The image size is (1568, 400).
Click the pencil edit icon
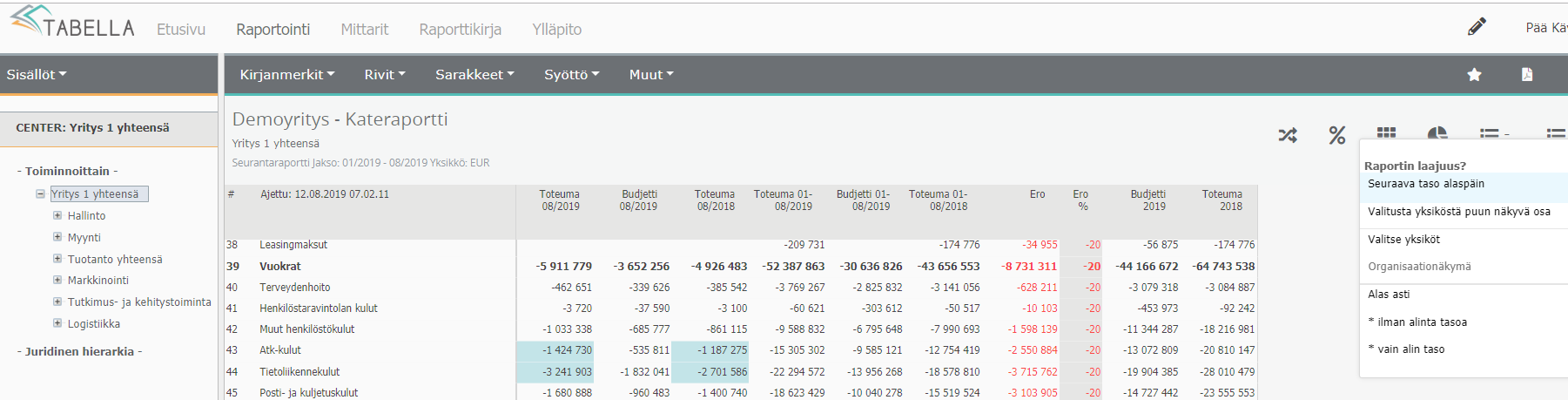[x=1477, y=27]
